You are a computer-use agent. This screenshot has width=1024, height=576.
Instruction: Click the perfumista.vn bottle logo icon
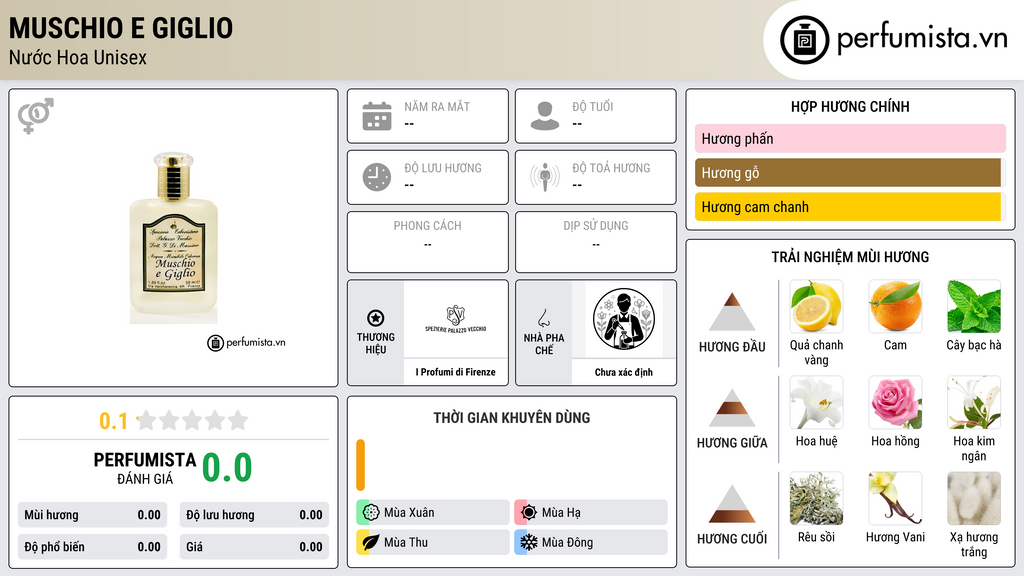tap(804, 40)
